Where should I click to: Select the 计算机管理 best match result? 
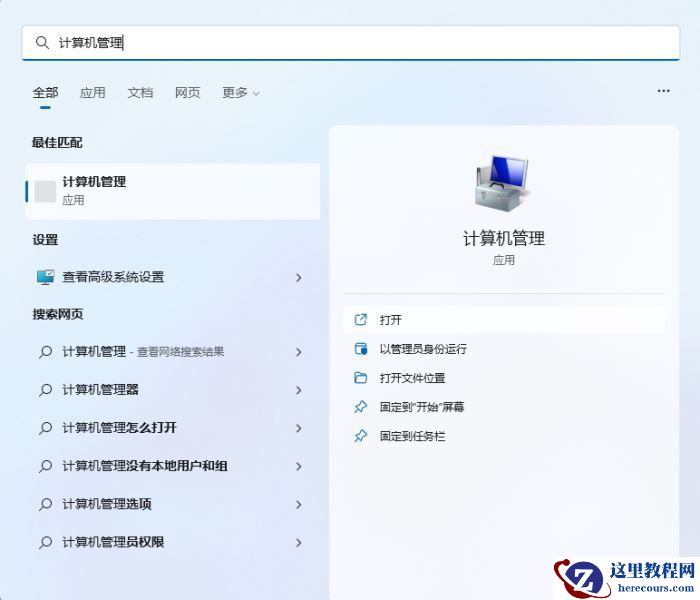click(173, 191)
